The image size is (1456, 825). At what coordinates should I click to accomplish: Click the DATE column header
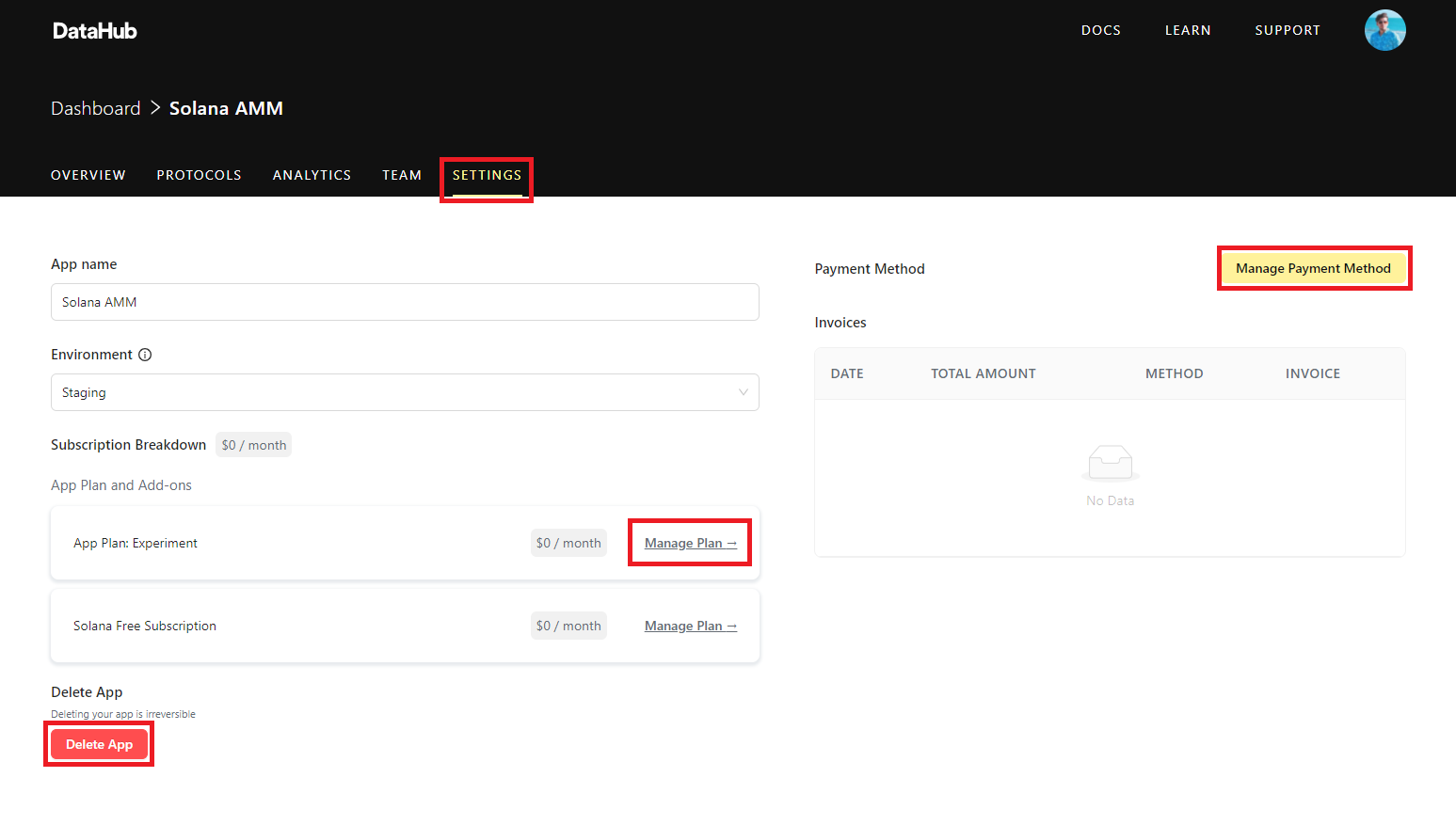tap(847, 373)
